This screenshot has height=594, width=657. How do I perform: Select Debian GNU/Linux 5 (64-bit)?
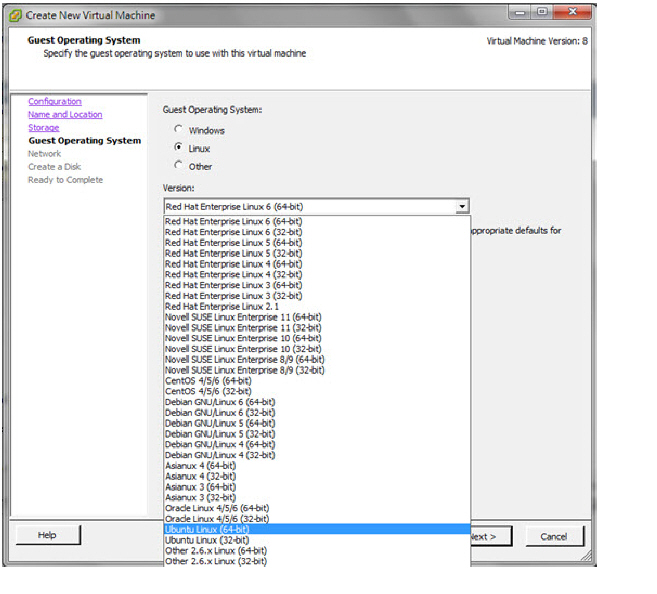tap(317, 424)
